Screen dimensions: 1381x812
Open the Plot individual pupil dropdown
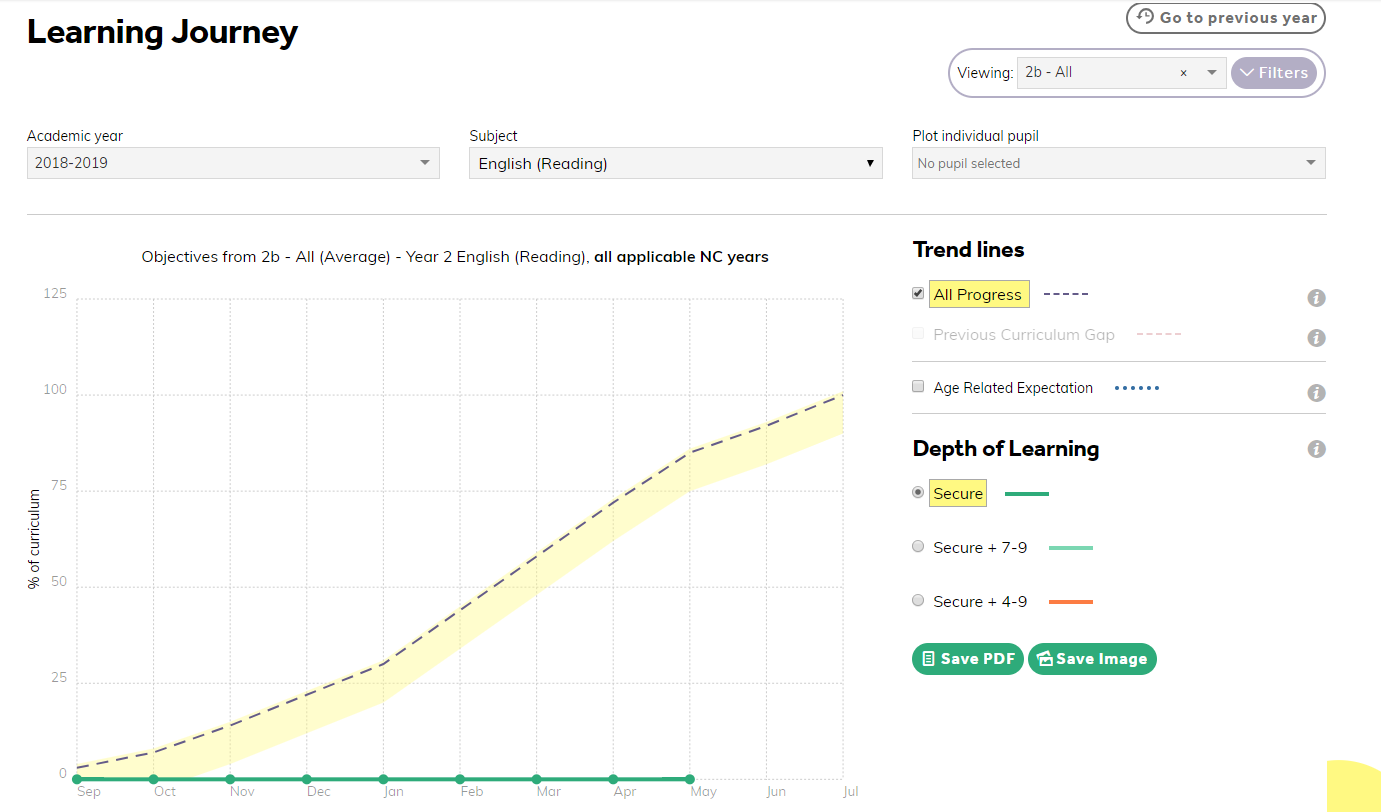pyautogui.click(x=1119, y=163)
